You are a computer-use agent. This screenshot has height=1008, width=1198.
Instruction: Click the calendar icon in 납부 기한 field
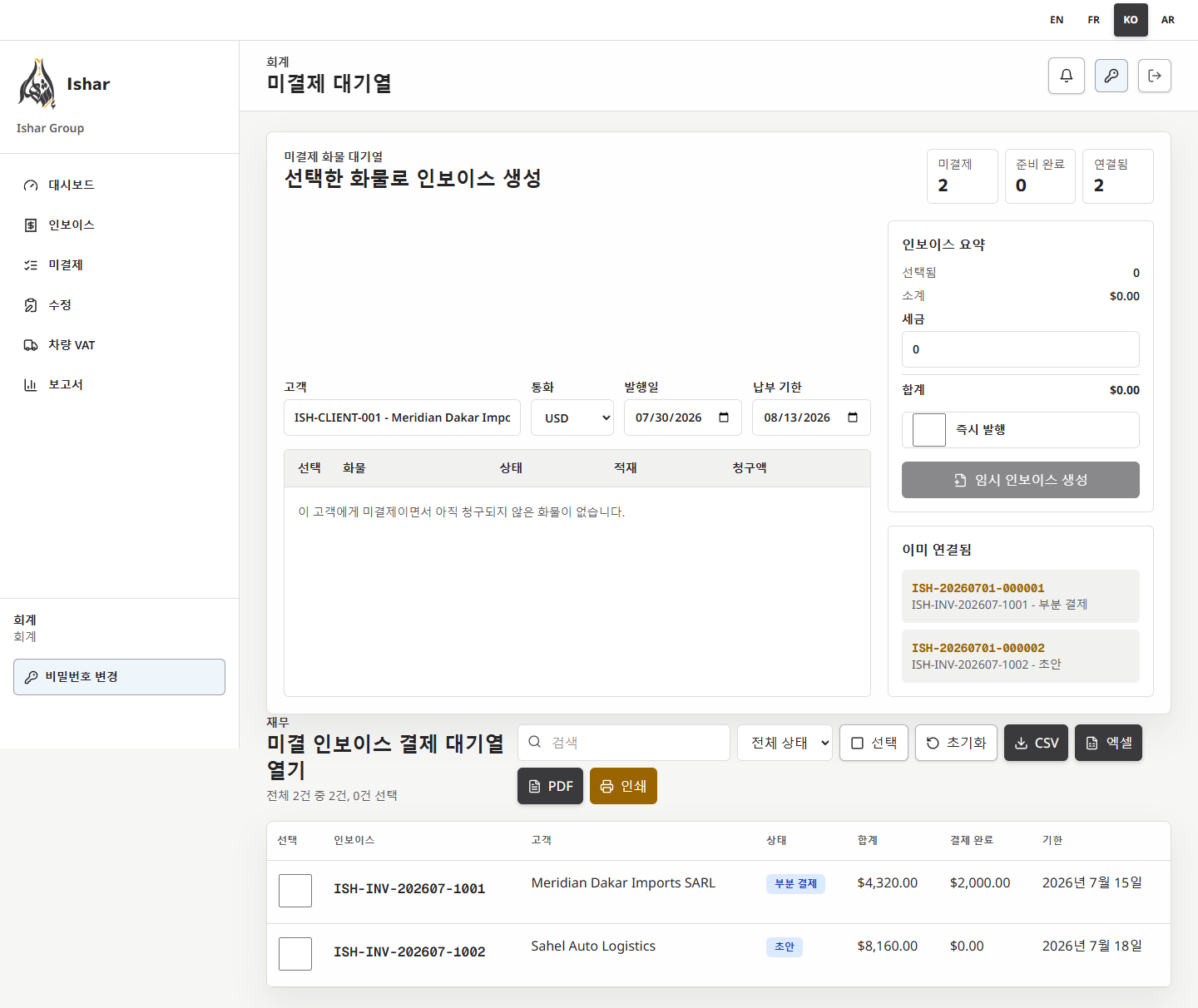853,418
